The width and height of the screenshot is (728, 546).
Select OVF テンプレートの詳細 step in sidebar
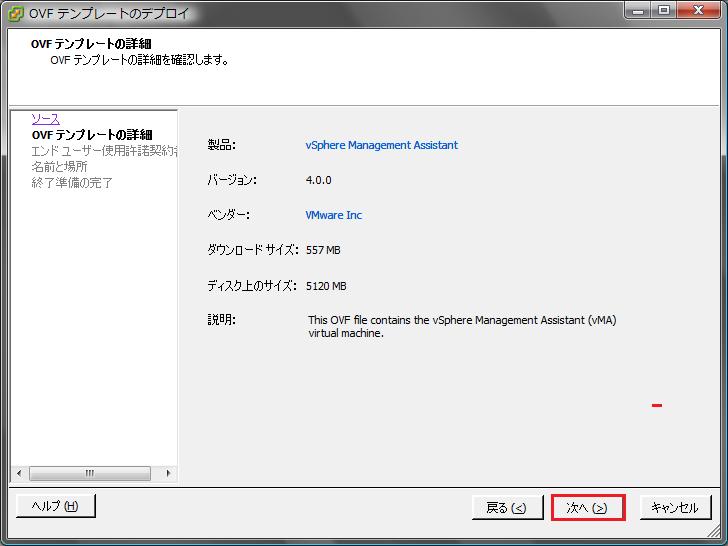[x=92, y=135]
